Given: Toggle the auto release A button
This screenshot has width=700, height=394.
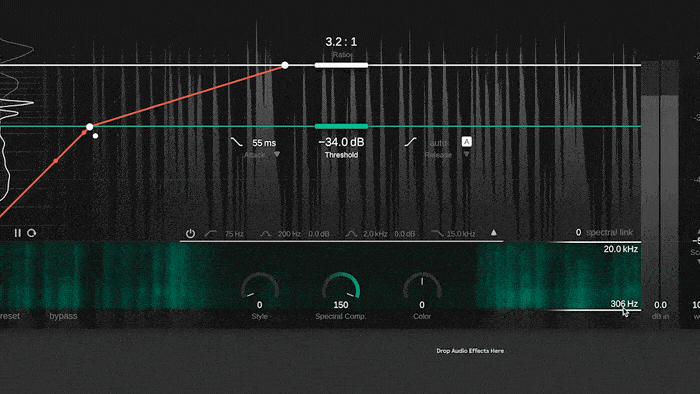Looking at the screenshot, I should (x=467, y=142).
